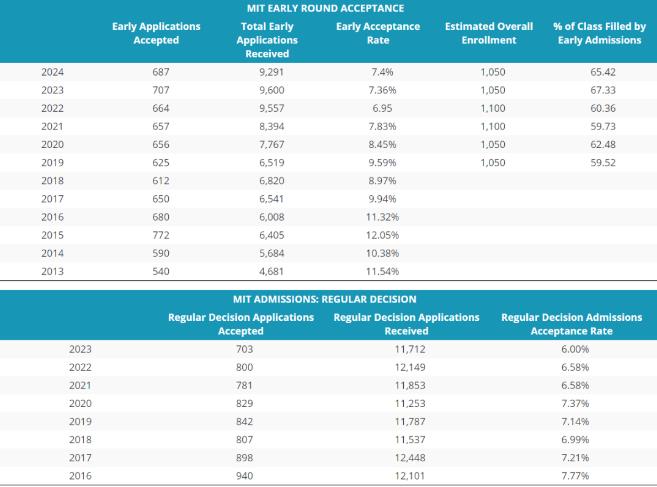Select the 781 regular decision accepted value
This screenshot has width=657, height=487.
(244, 385)
